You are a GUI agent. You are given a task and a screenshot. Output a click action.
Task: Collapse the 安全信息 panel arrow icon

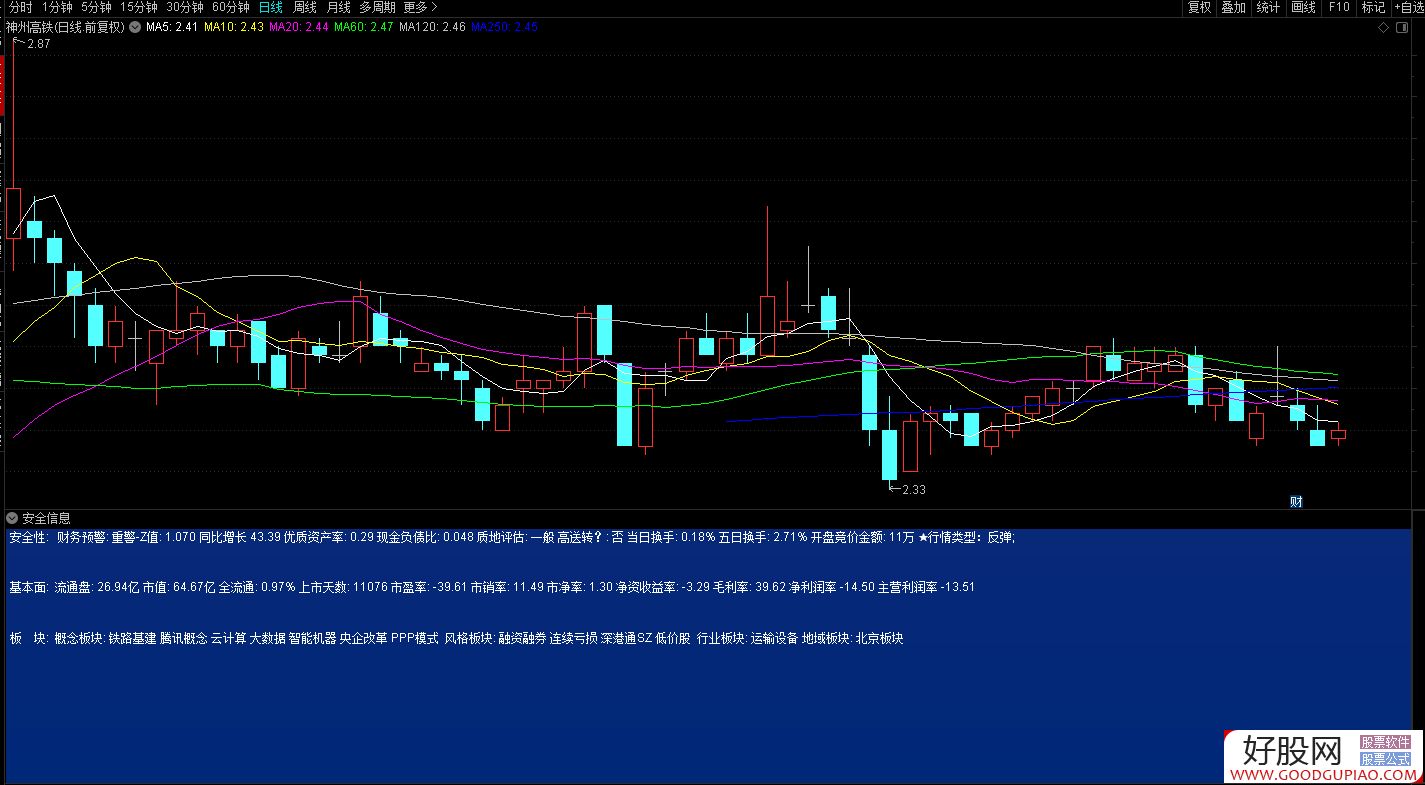(x=12, y=518)
